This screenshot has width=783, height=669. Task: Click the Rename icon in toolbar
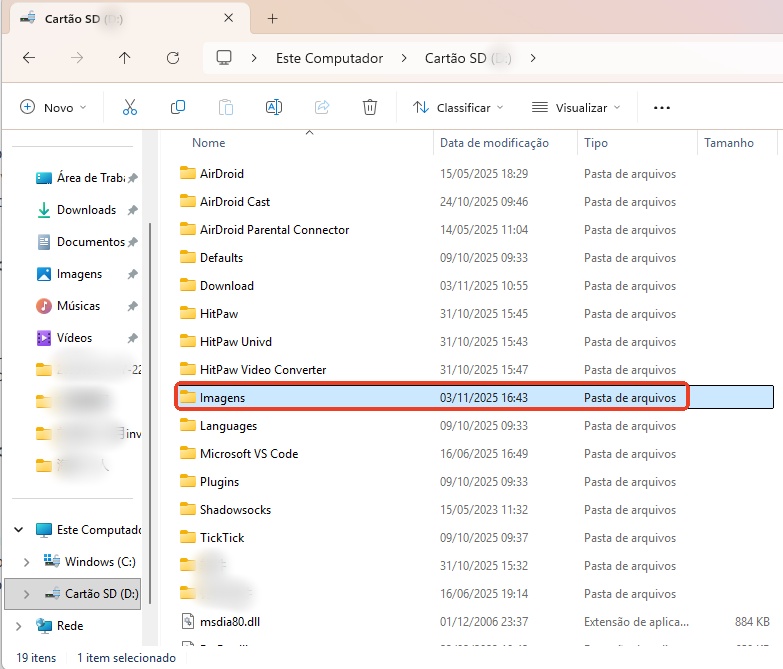[x=274, y=107]
